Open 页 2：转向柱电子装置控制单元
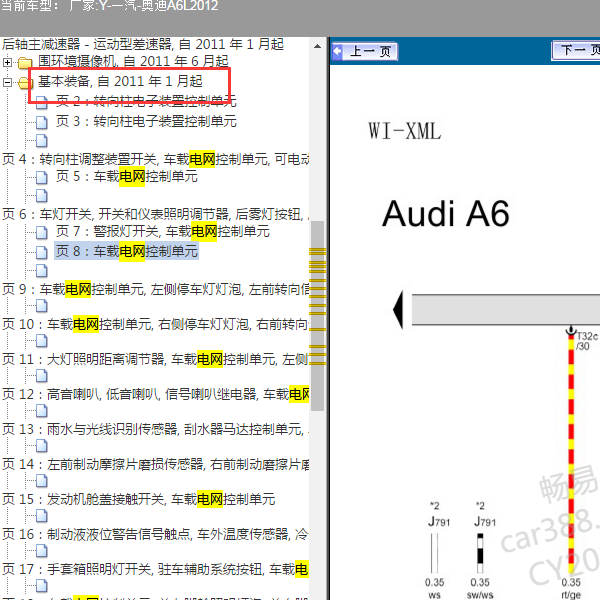This screenshot has width=600, height=600. (146, 101)
